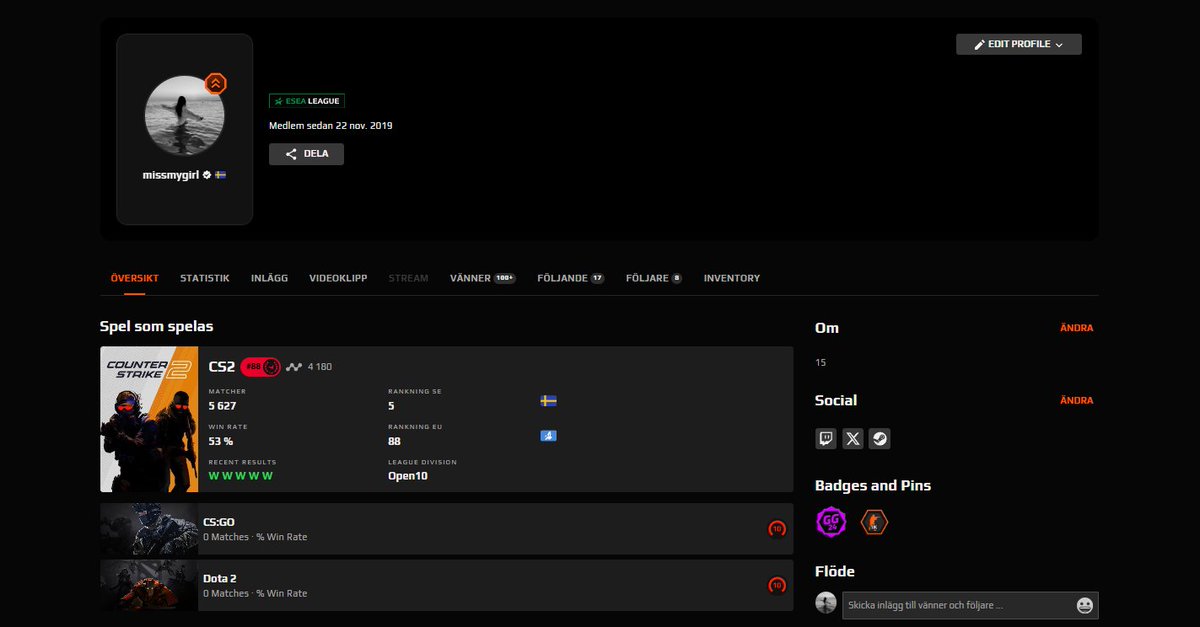Viewport: 1200px width, 627px height.
Task: Click the ESEA League badge
Action: (x=307, y=101)
